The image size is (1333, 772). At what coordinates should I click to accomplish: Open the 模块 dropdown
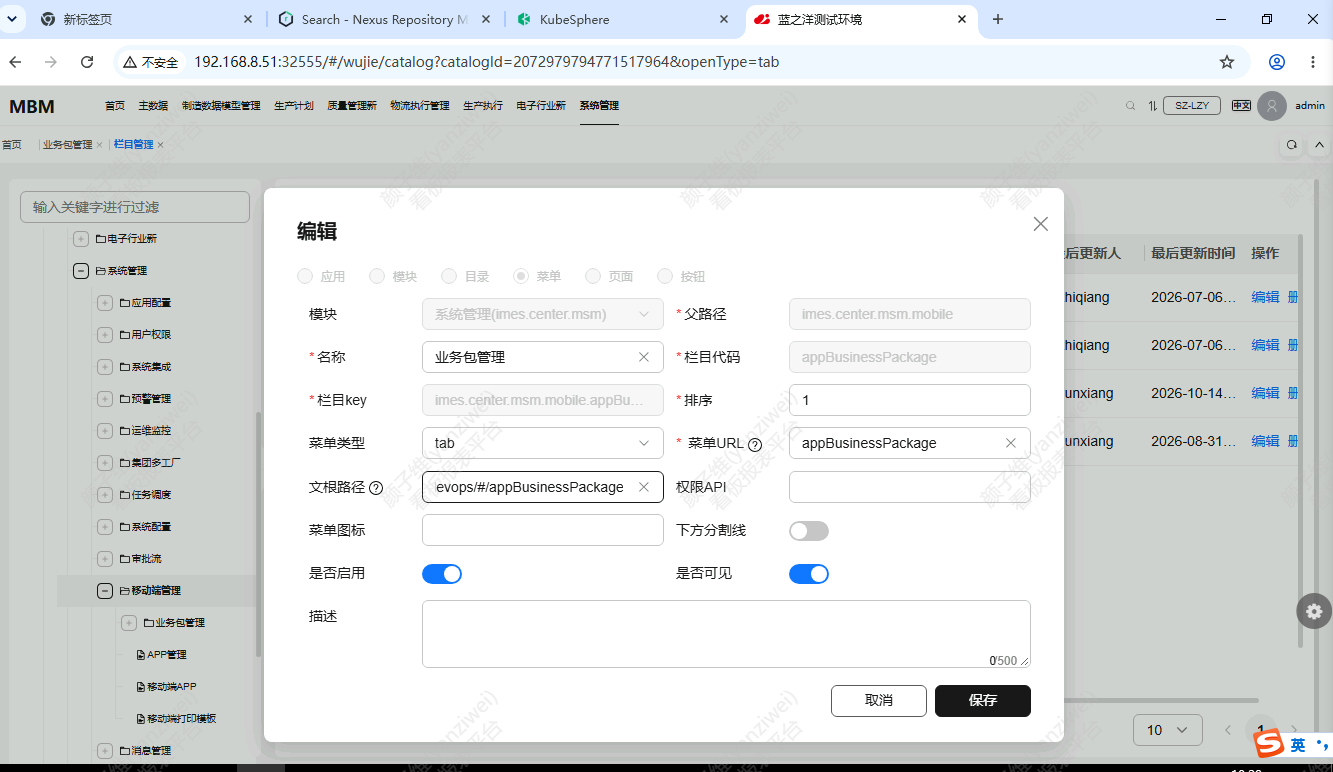(x=543, y=314)
